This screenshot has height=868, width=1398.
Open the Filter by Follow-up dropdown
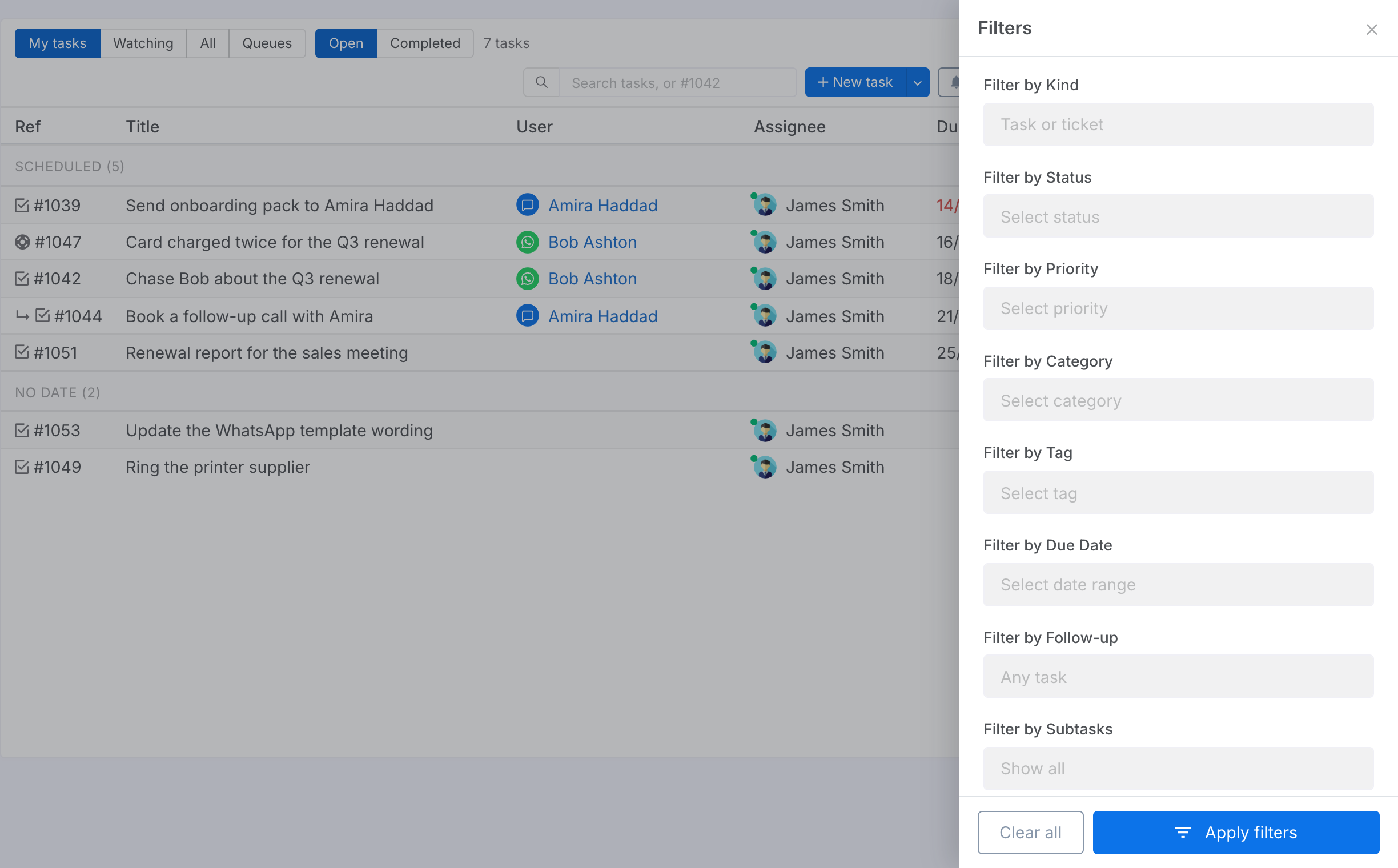click(x=1178, y=677)
